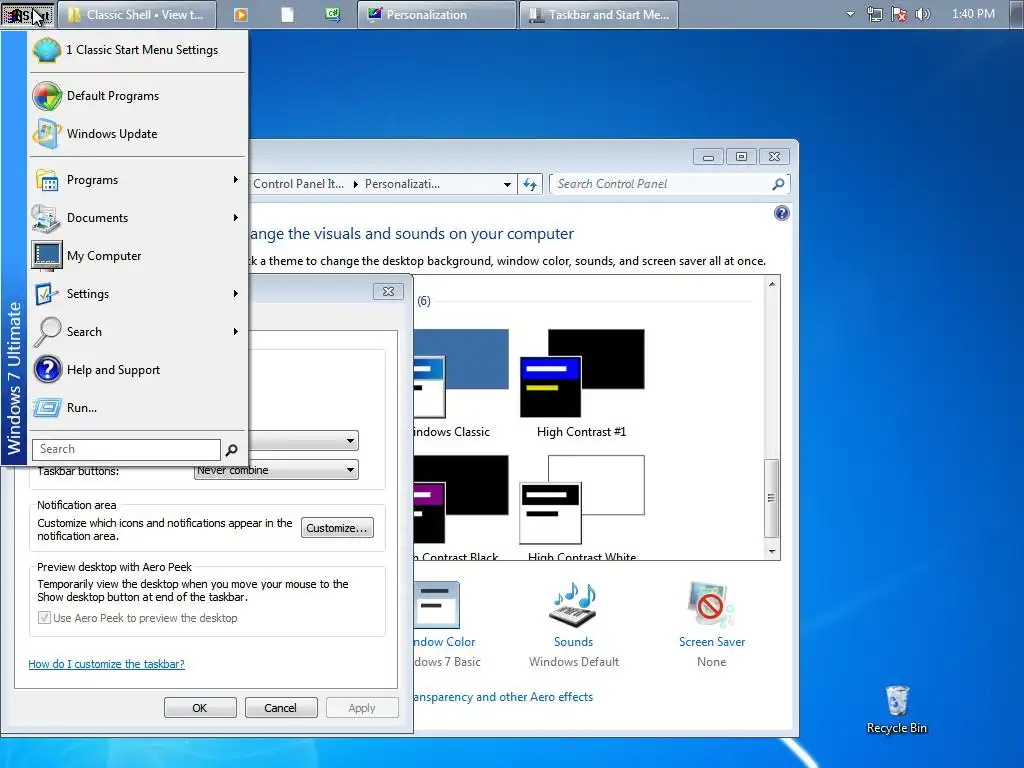Select Help and Support menu entry
This screenshot has width=1024, height=768.
(x=137, y=370)
